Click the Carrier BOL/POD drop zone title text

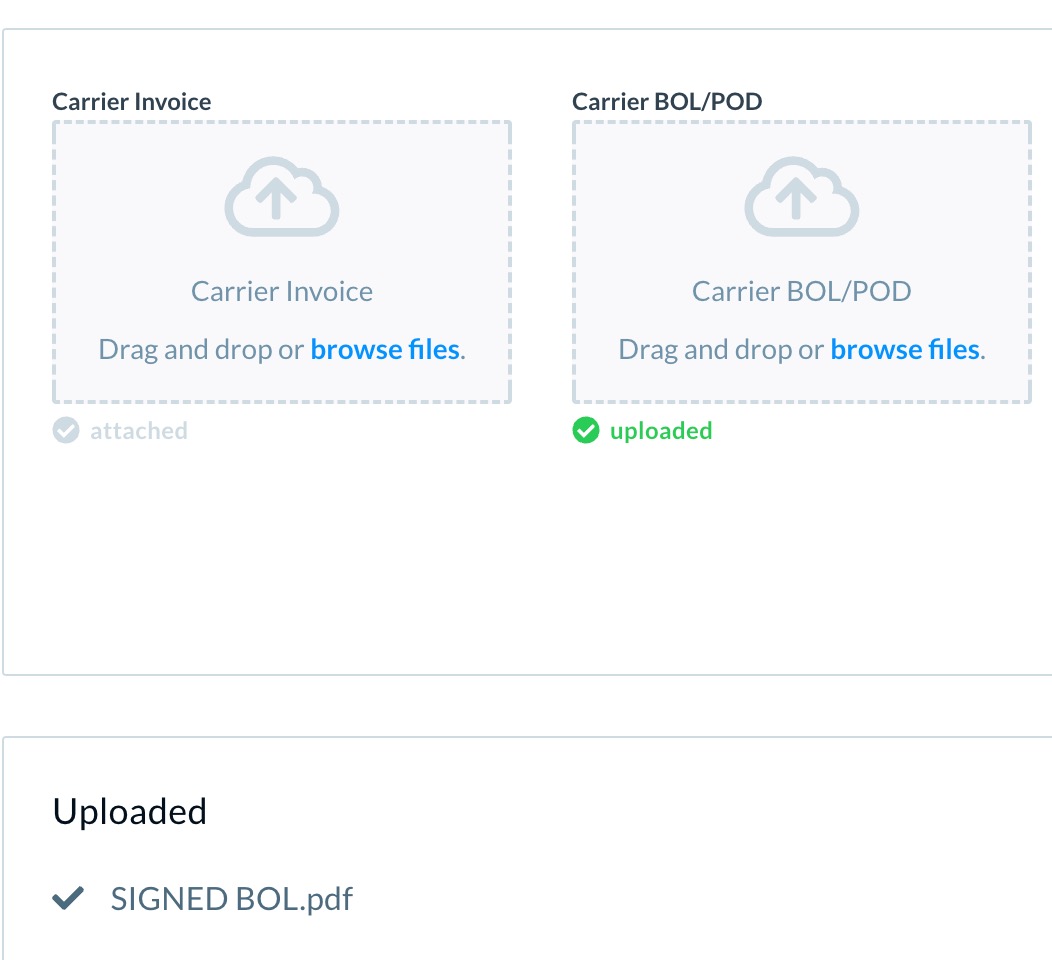802,291
